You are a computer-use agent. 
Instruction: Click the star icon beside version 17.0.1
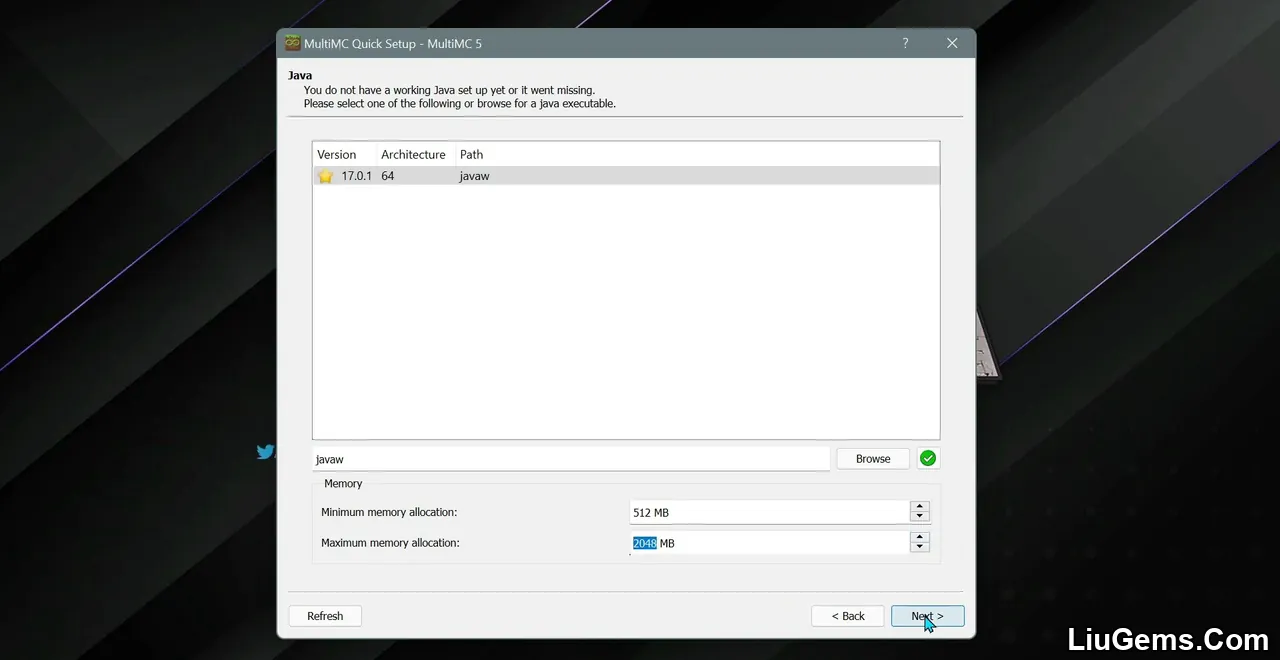tap(325, 176)
